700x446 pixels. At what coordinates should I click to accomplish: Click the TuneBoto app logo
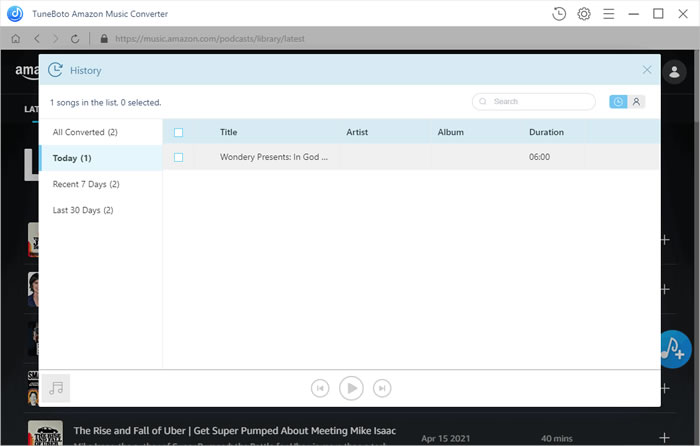(15, 14)
